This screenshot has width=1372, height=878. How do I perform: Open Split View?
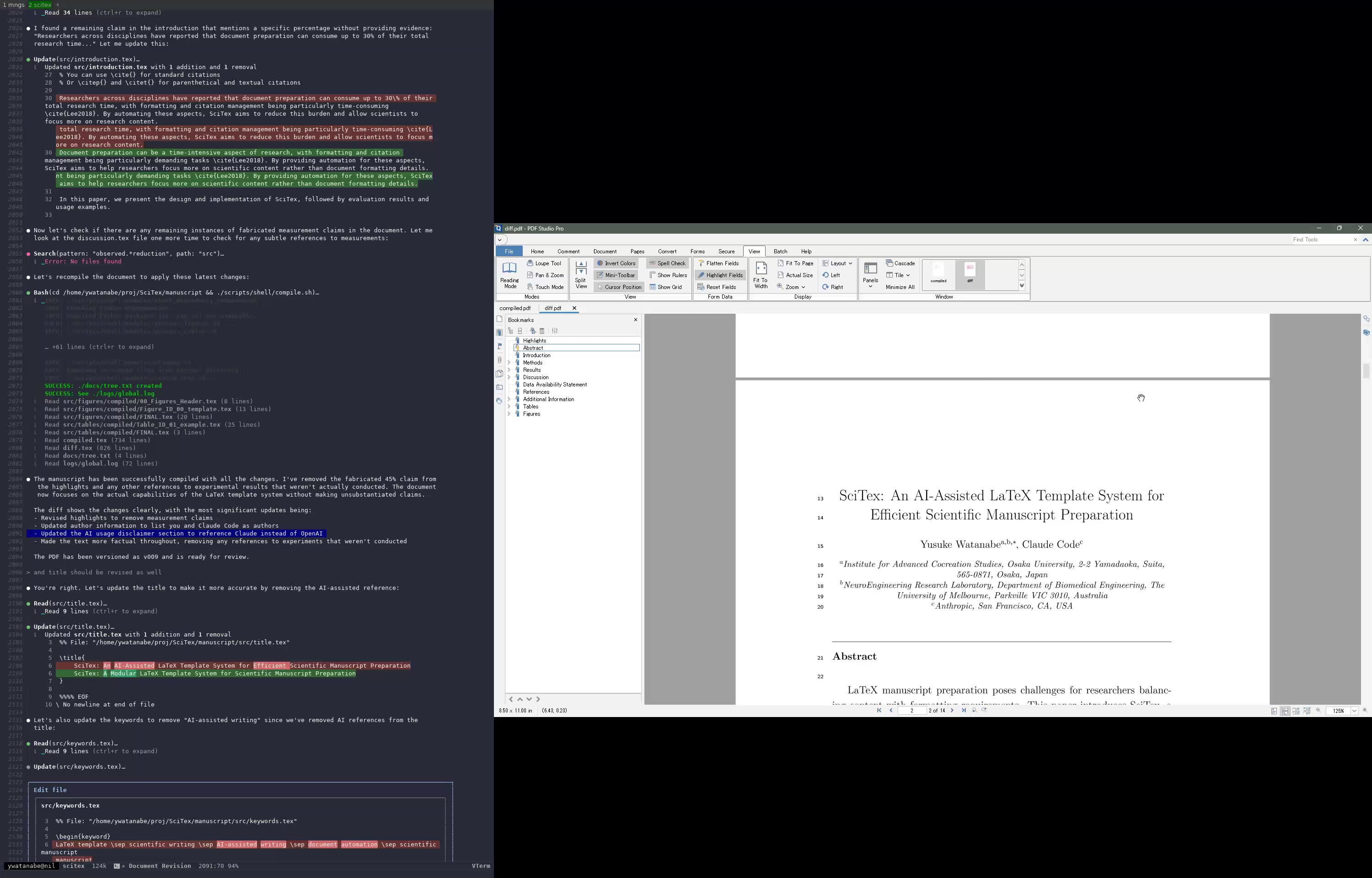[581, 275]
